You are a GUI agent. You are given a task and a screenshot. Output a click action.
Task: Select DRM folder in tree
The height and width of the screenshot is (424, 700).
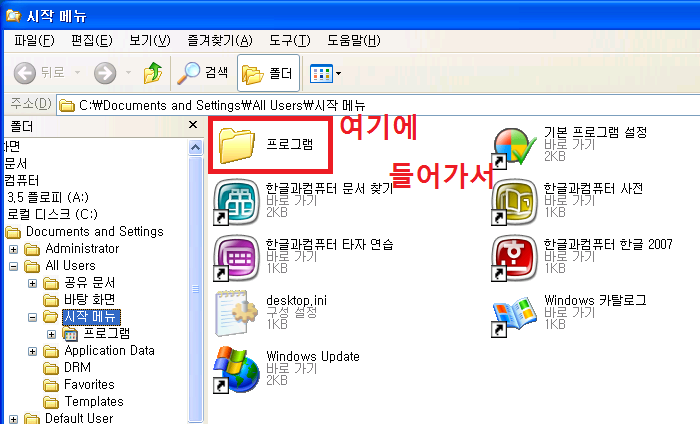point(77,368)
